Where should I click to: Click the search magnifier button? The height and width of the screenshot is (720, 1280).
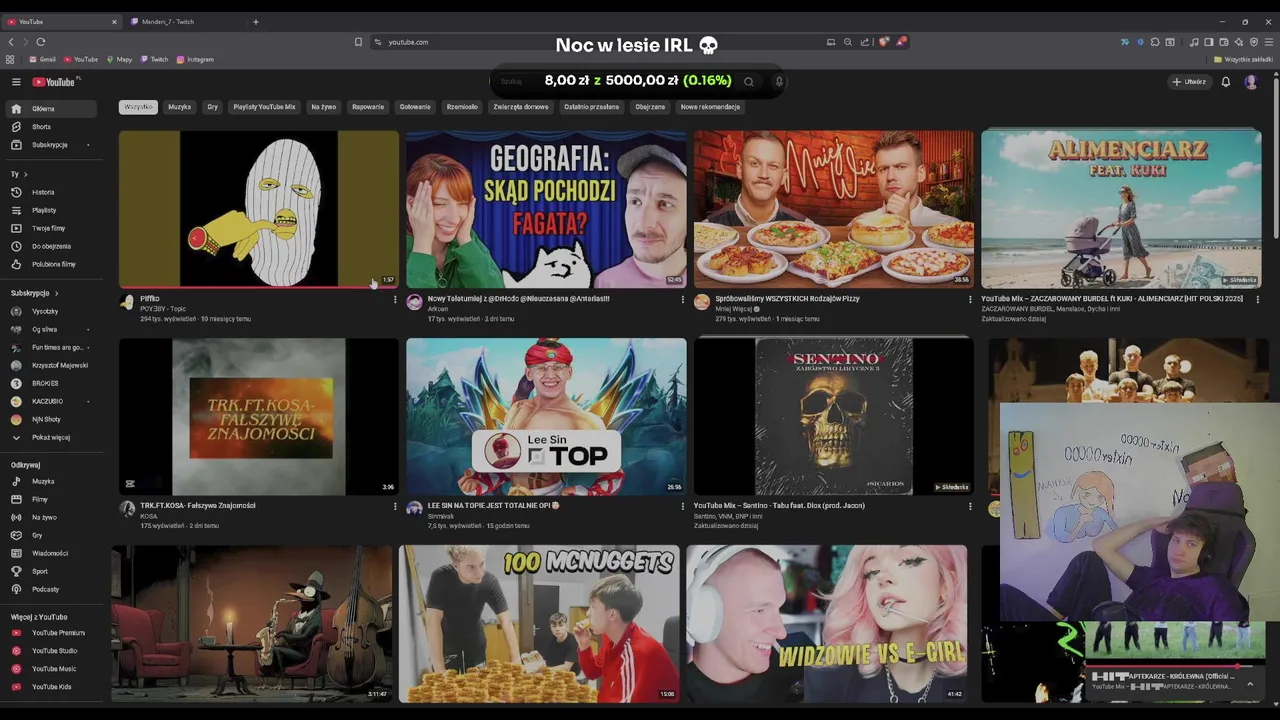[x=748, y=82]
